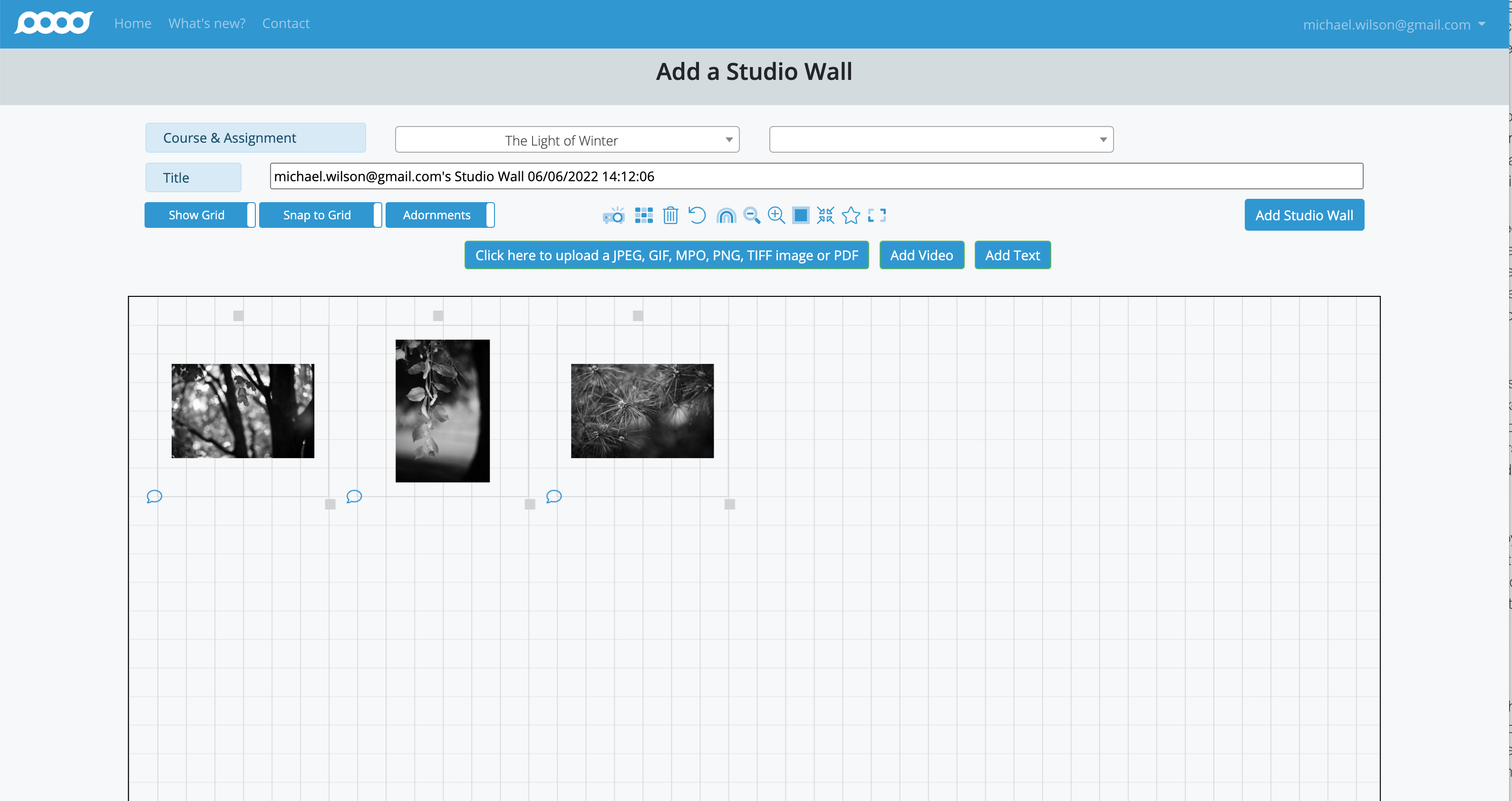Click corner handle of hanging leaves frame
The width and height of the screenshot is (1512, 801).
(530, 505)
